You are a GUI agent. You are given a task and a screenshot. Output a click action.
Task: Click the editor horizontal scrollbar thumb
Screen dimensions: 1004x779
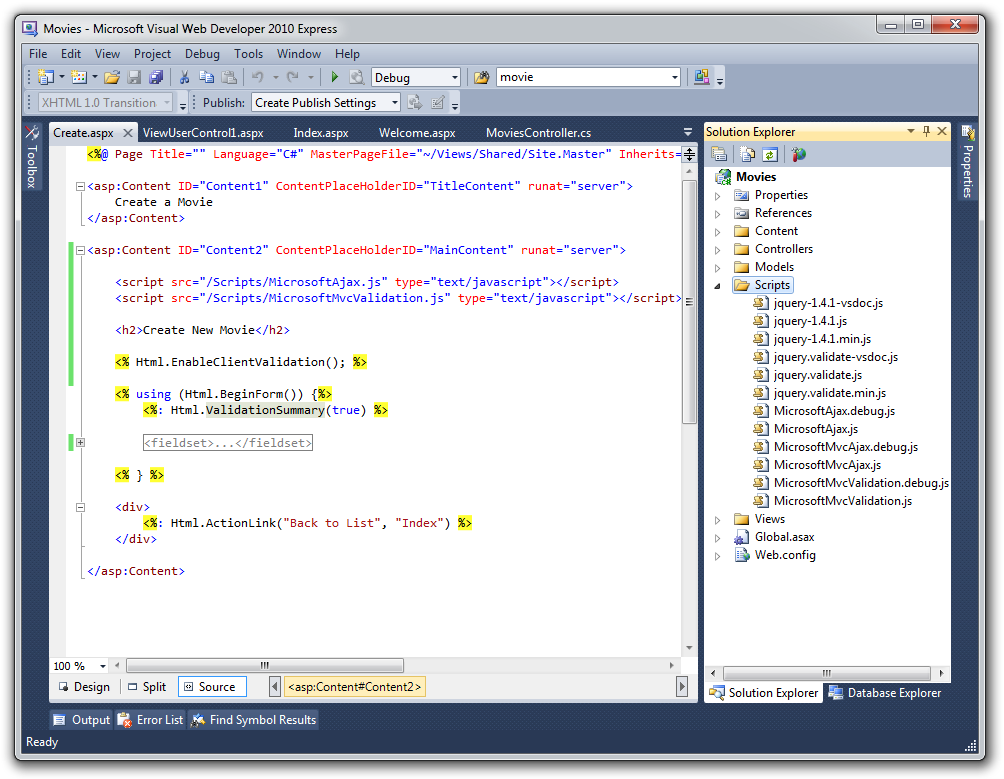[264, 665]
